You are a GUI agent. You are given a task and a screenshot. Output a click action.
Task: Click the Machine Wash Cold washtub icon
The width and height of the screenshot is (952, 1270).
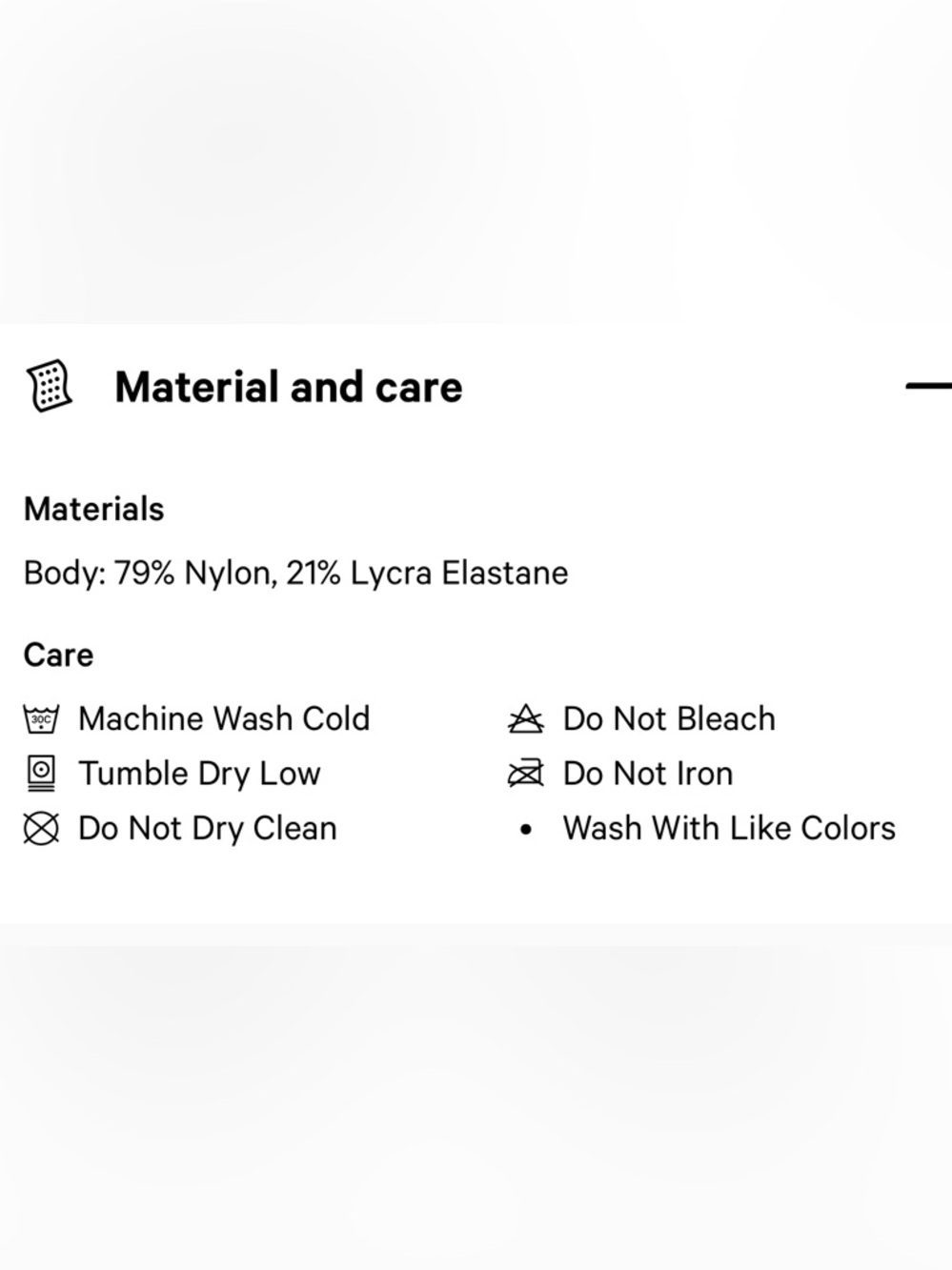coord(41,718)
